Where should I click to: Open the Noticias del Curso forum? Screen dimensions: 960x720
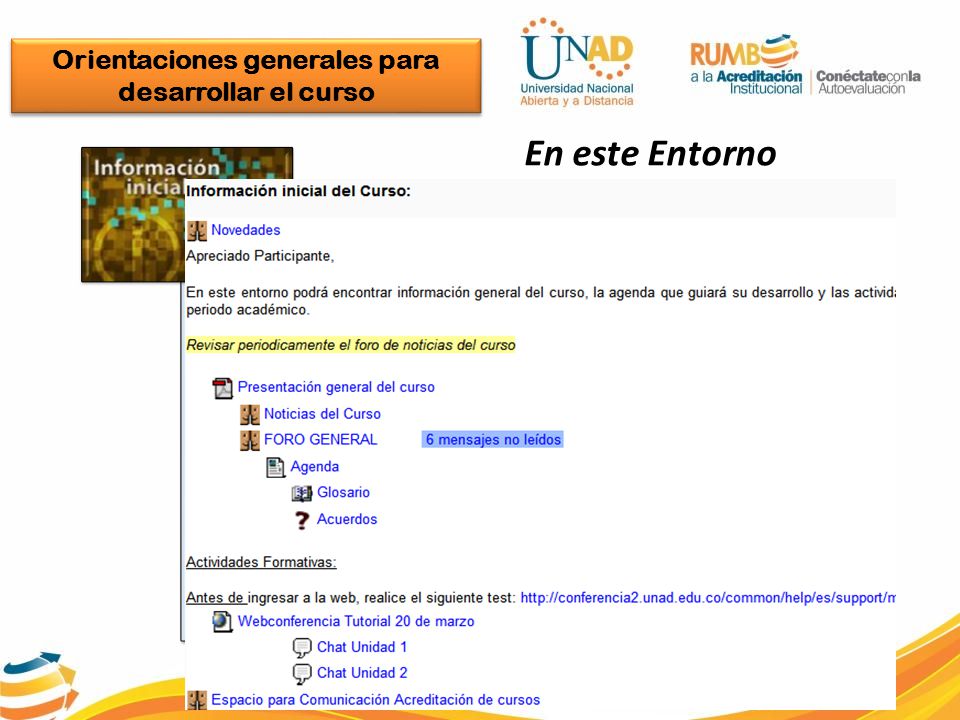tap(322, 414)
